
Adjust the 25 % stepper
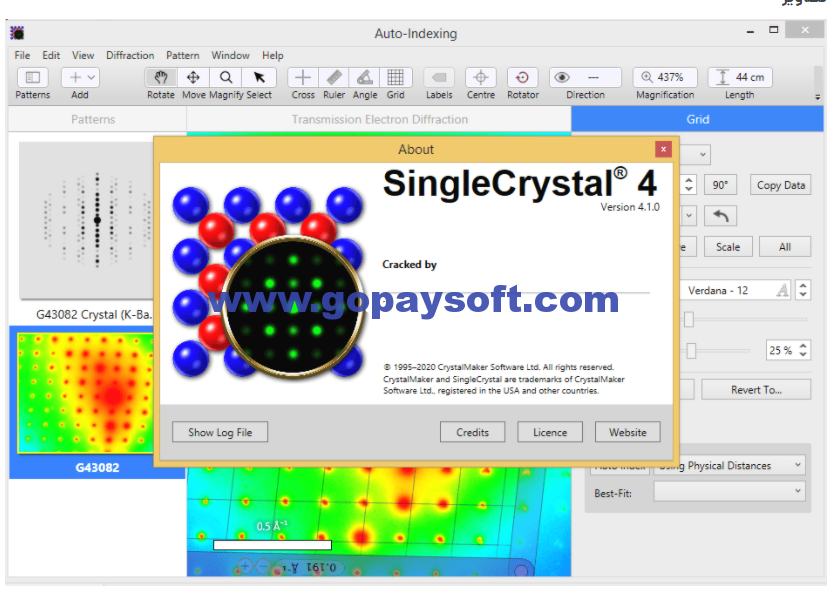[803, 350]
